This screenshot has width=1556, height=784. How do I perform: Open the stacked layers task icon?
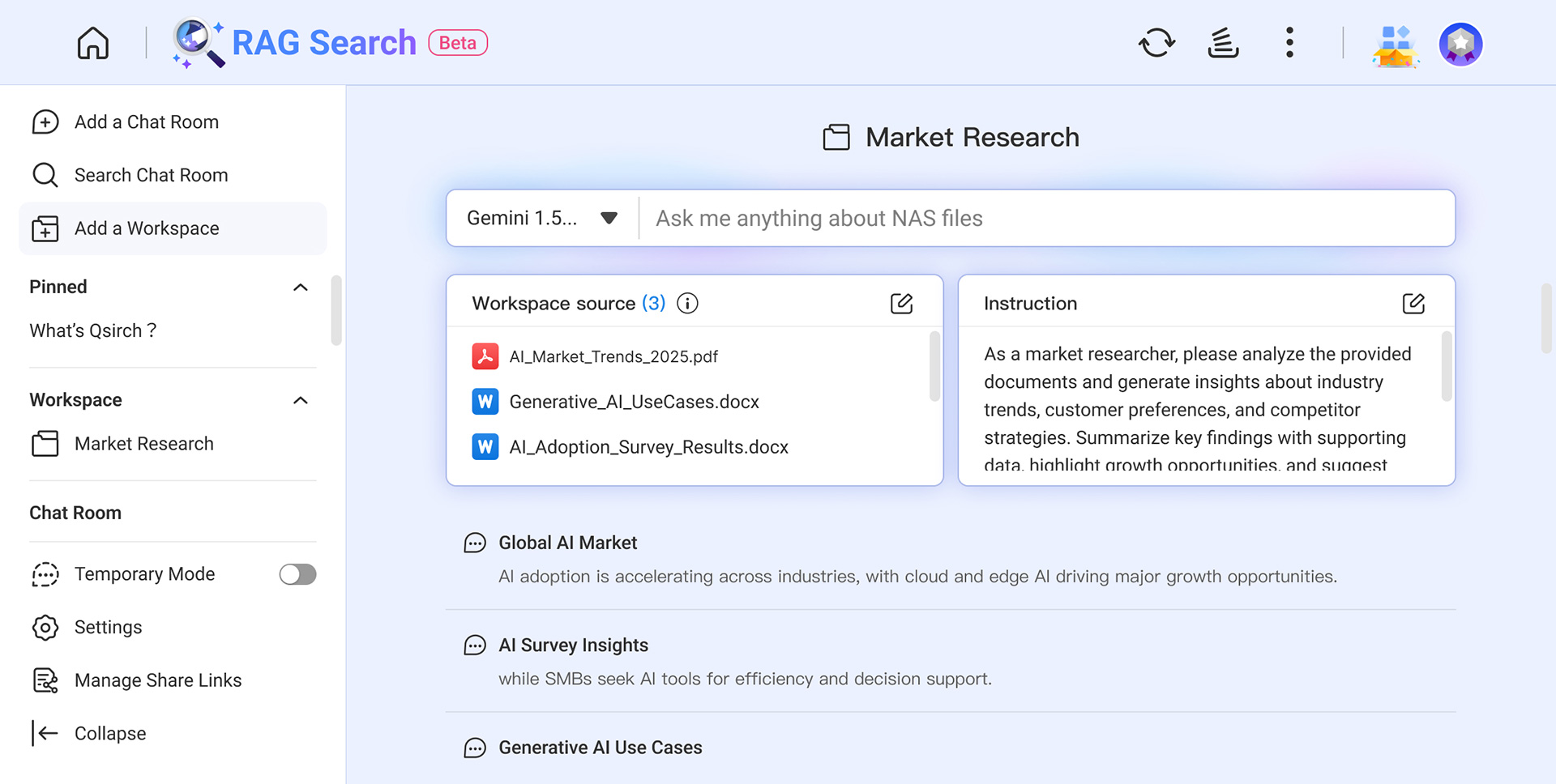(x=1223, y=43)
